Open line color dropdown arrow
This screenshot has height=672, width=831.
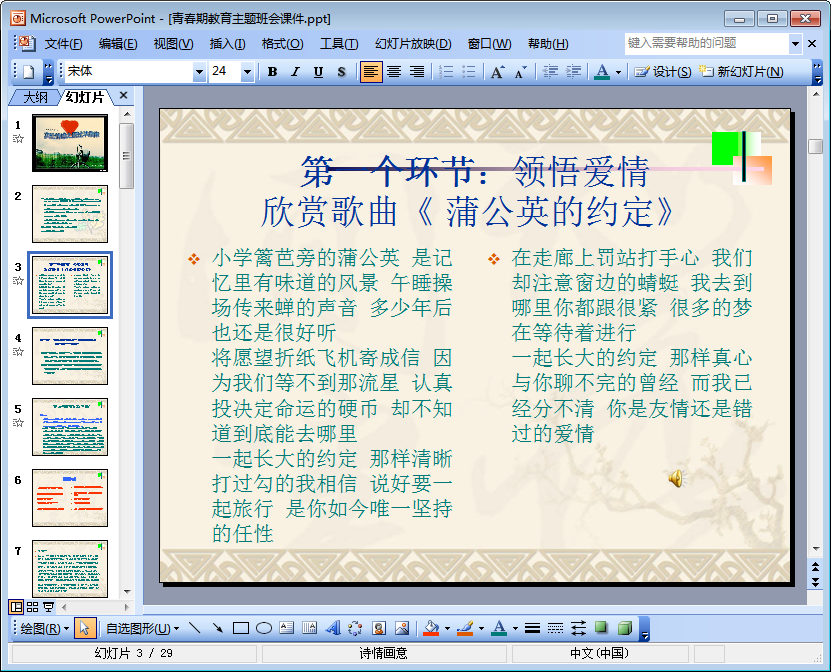click(x=481, y=629)
